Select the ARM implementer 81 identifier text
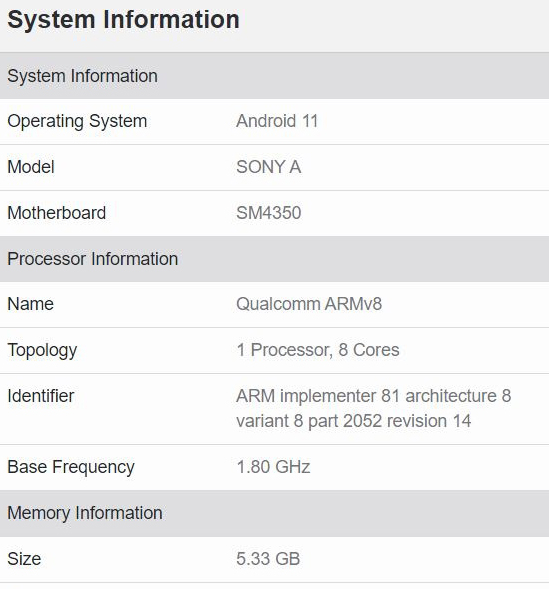Image resolution: width=549 pixels, height=589 pixels. click(374, 408)
